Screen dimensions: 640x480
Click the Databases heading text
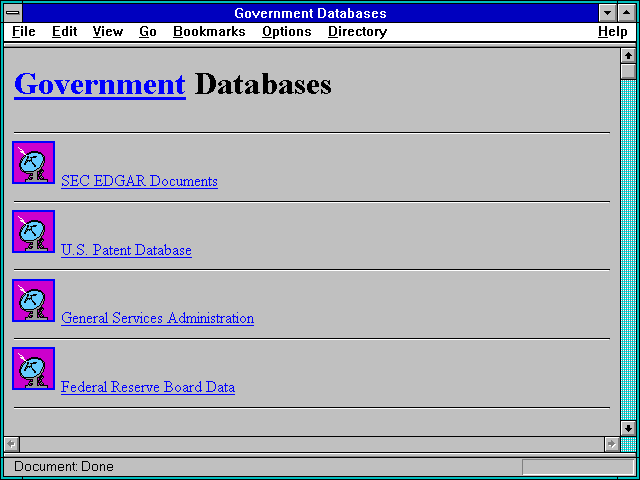pos(263,84)
